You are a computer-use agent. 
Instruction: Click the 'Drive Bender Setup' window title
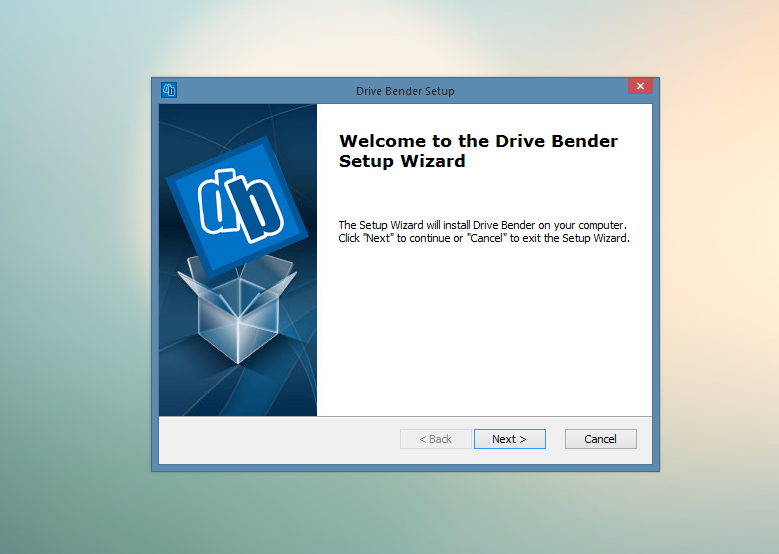pyautogui.click(x=405, y=91)
